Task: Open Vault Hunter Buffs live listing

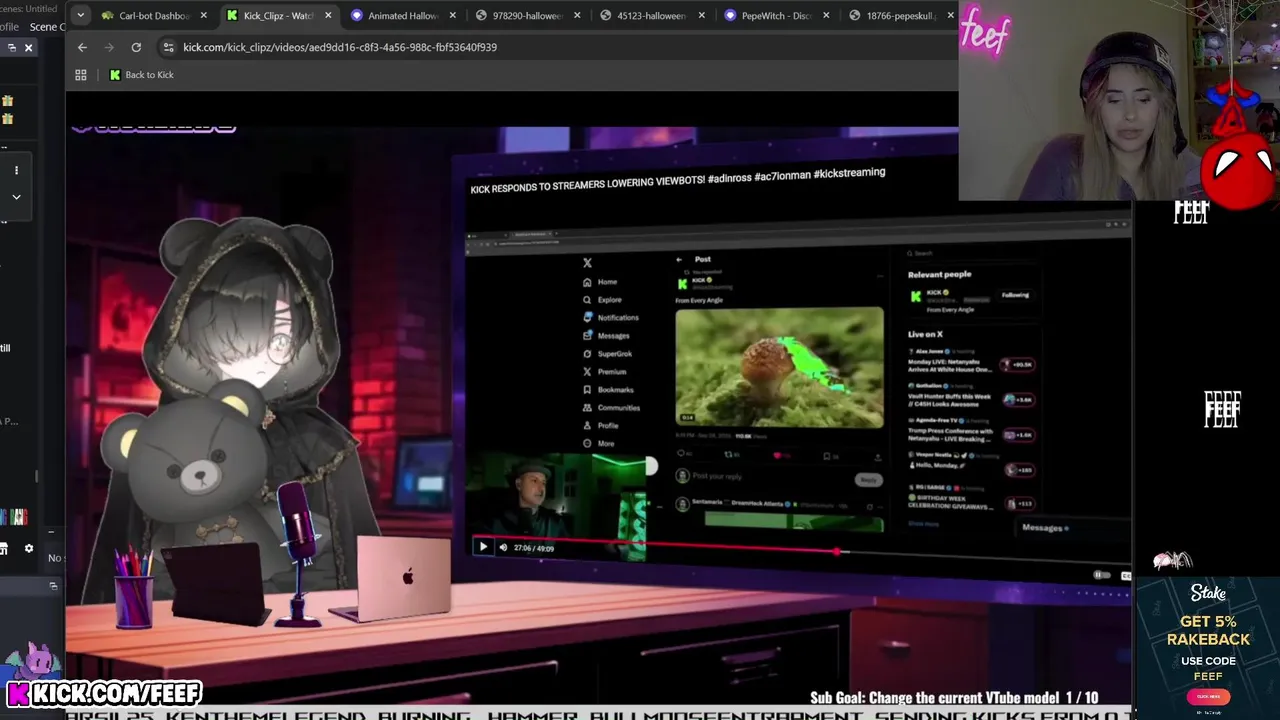Action: [971, 395]
